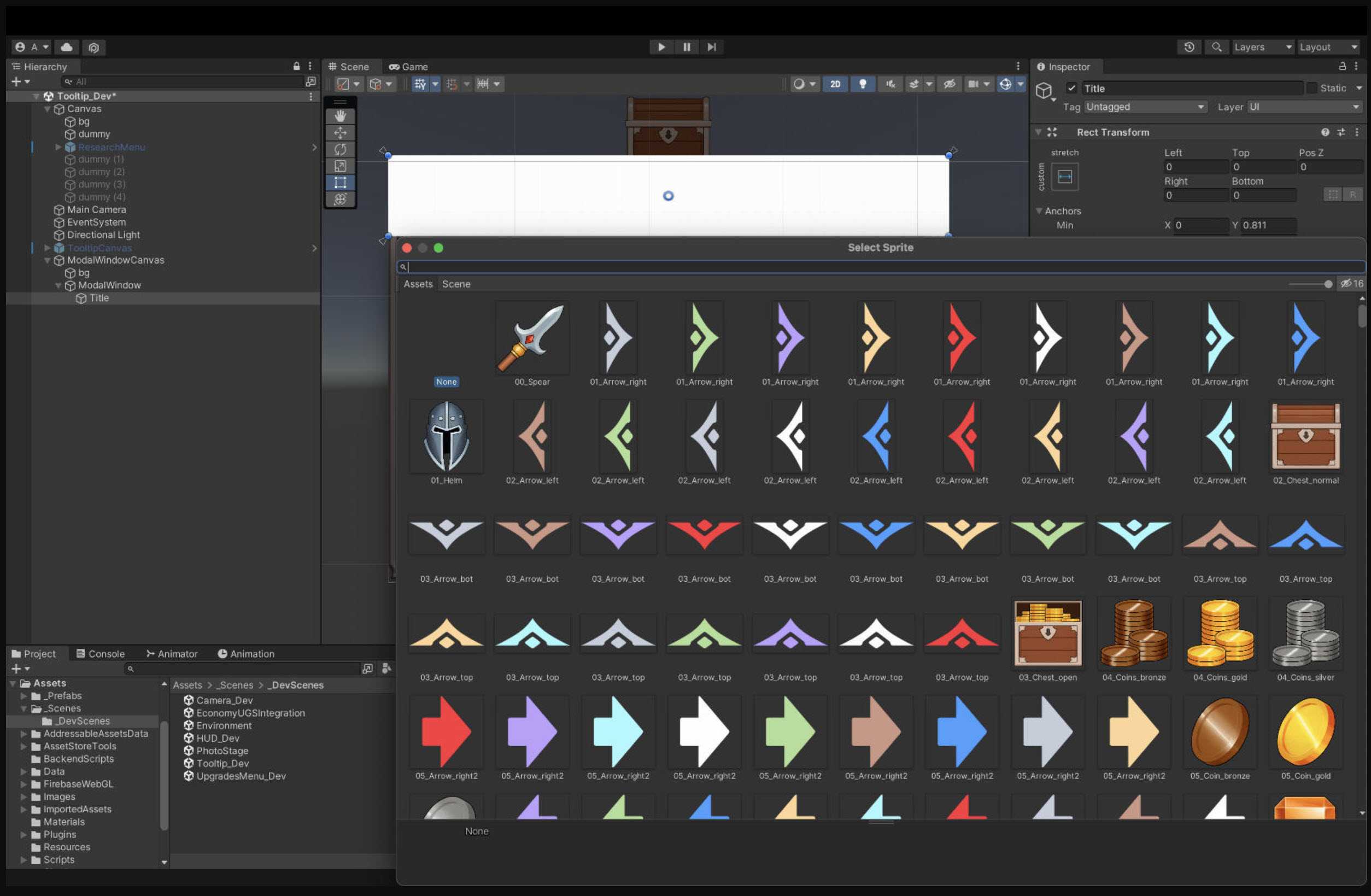Click the Step frame button
Image resolution: width=1371 pixels, height=896 pixels.
(x=712, y=47)
